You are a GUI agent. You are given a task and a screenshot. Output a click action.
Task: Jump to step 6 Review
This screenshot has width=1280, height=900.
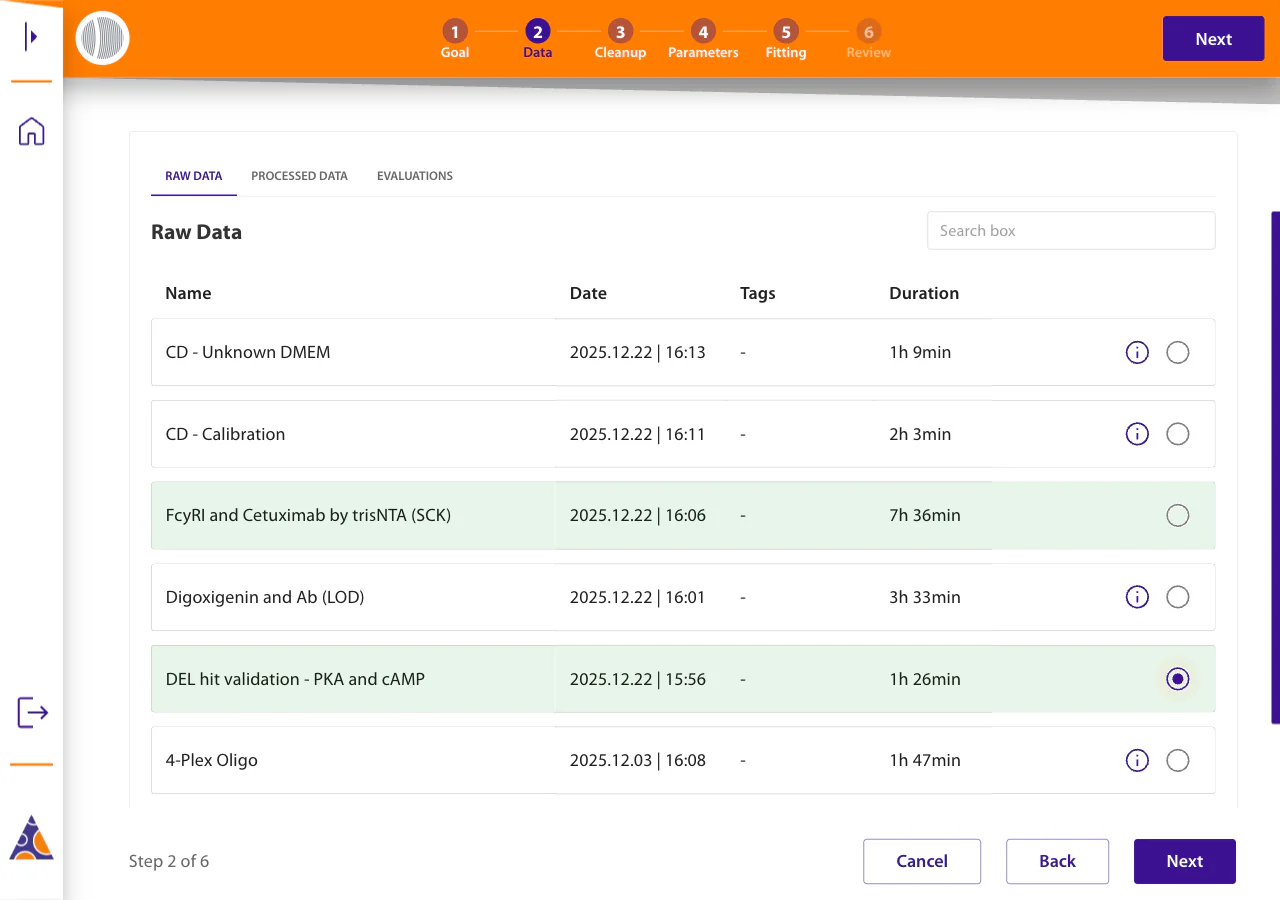[868, 39]
